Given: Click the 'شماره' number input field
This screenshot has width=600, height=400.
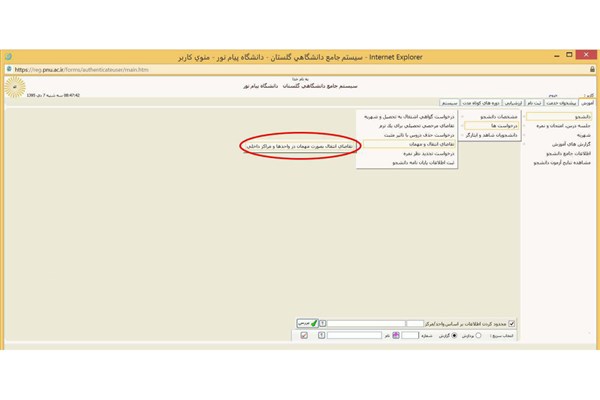Looking at the screenshot, I should [410, 336].
